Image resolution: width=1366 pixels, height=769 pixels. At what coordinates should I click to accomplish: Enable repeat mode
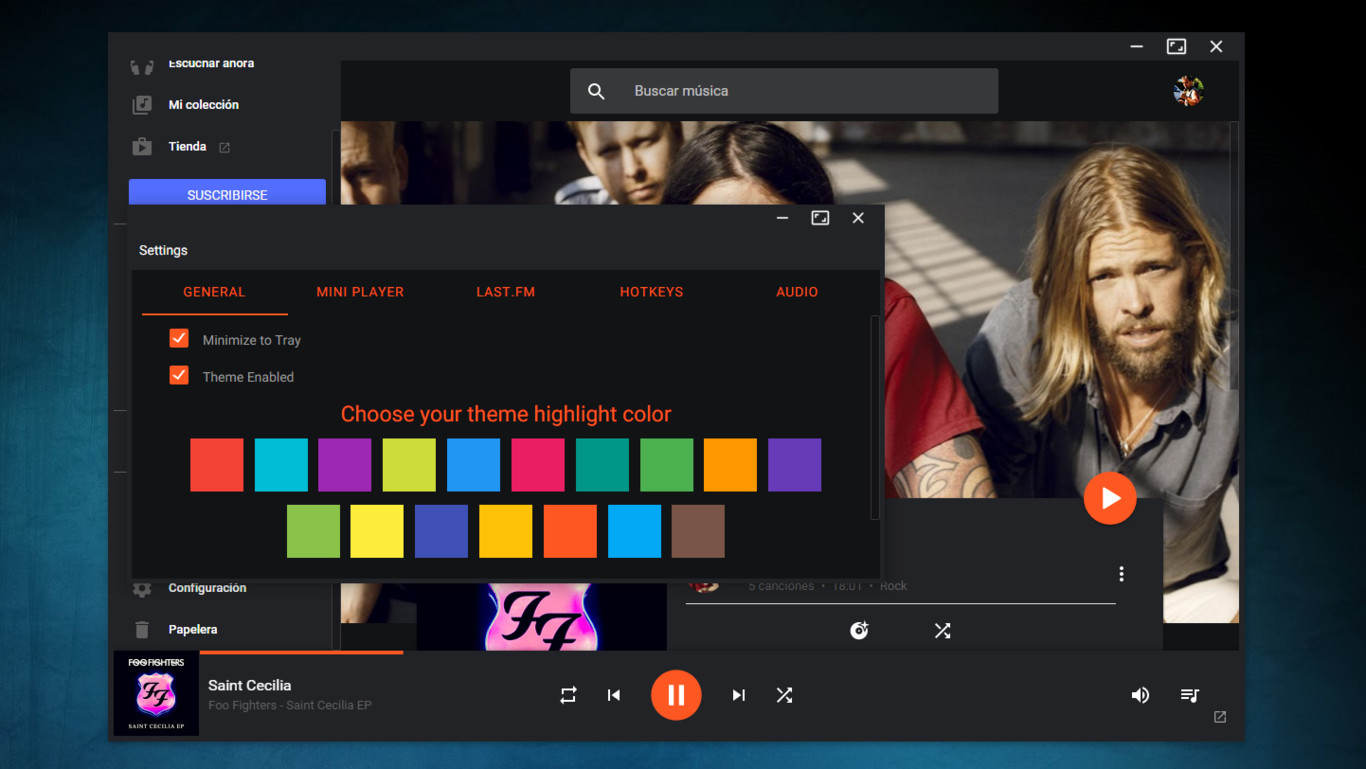(568, 695)
